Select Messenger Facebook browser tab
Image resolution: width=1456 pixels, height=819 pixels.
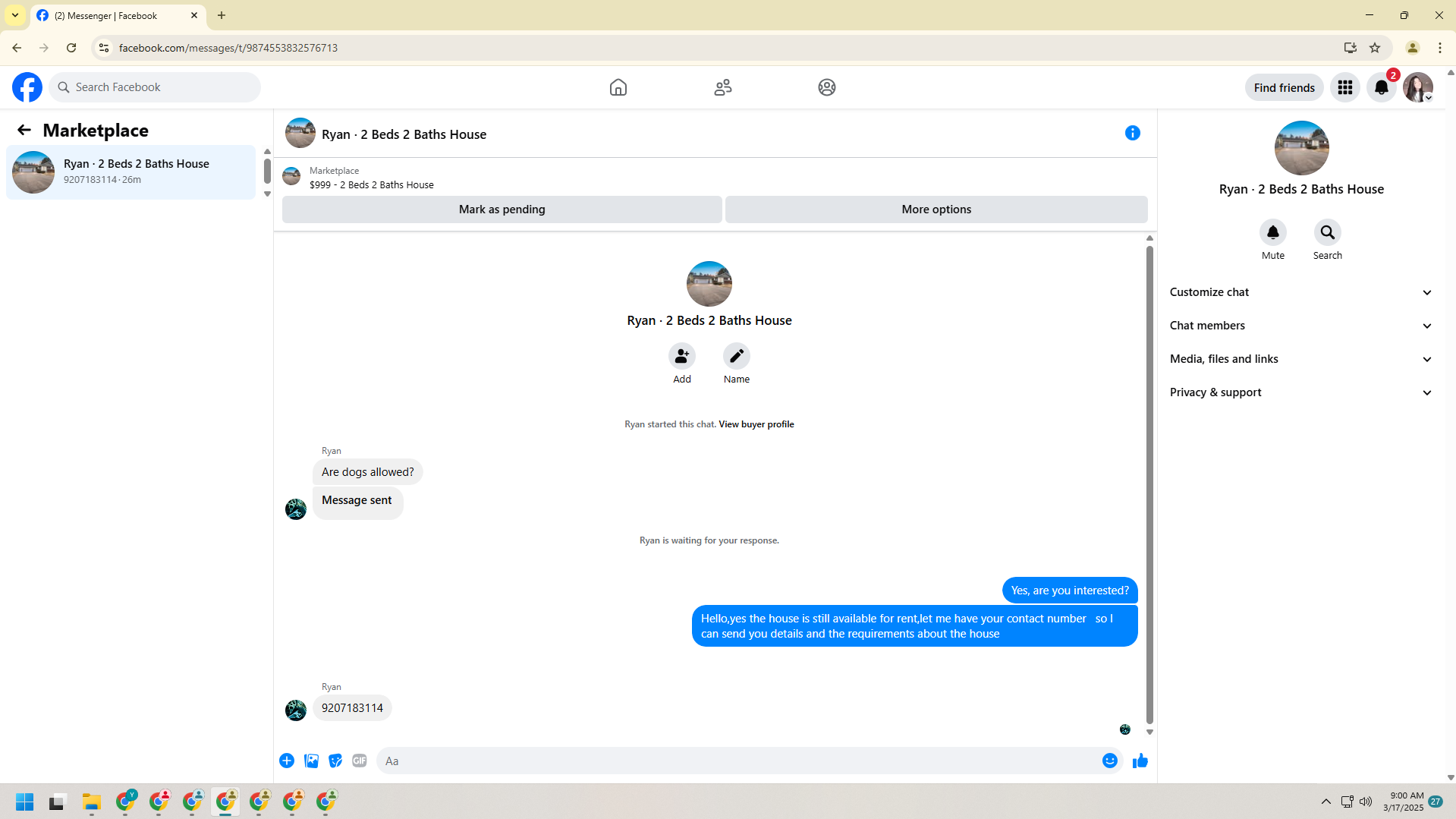[118, 16]
